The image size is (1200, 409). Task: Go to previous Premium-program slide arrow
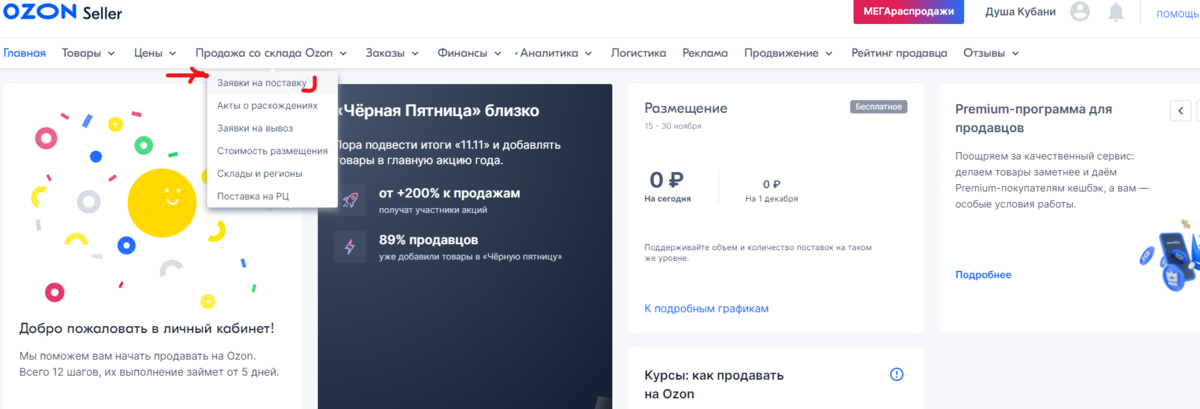(x=1181, y=110)
